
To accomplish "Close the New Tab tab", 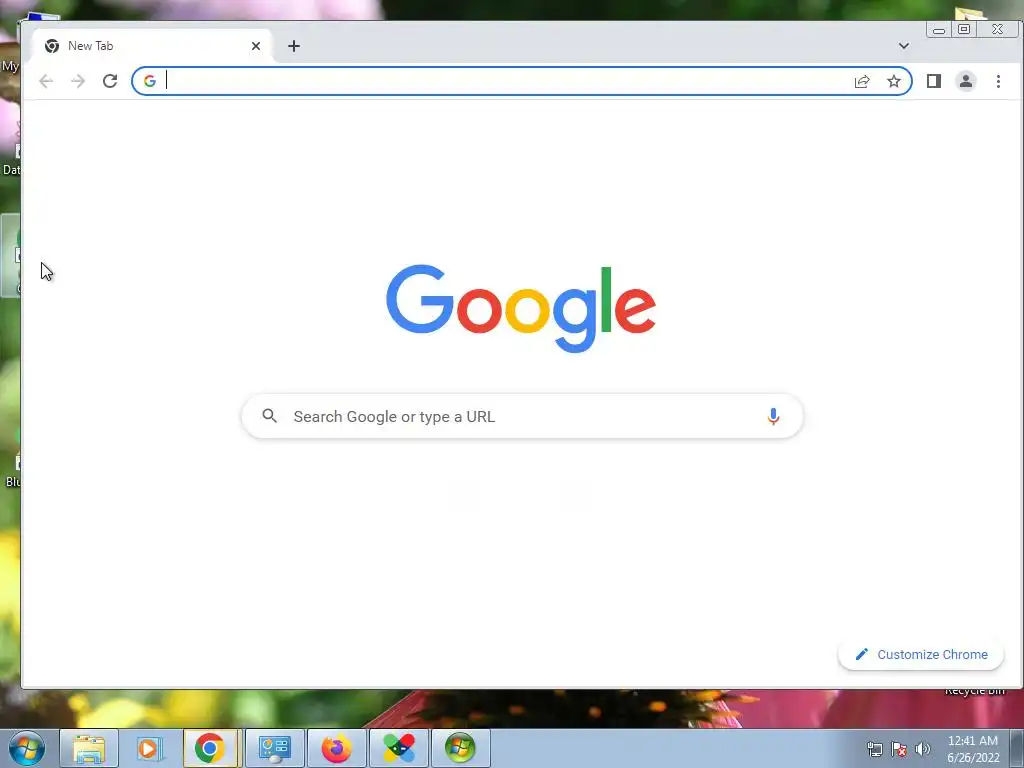I will (256, 46).
